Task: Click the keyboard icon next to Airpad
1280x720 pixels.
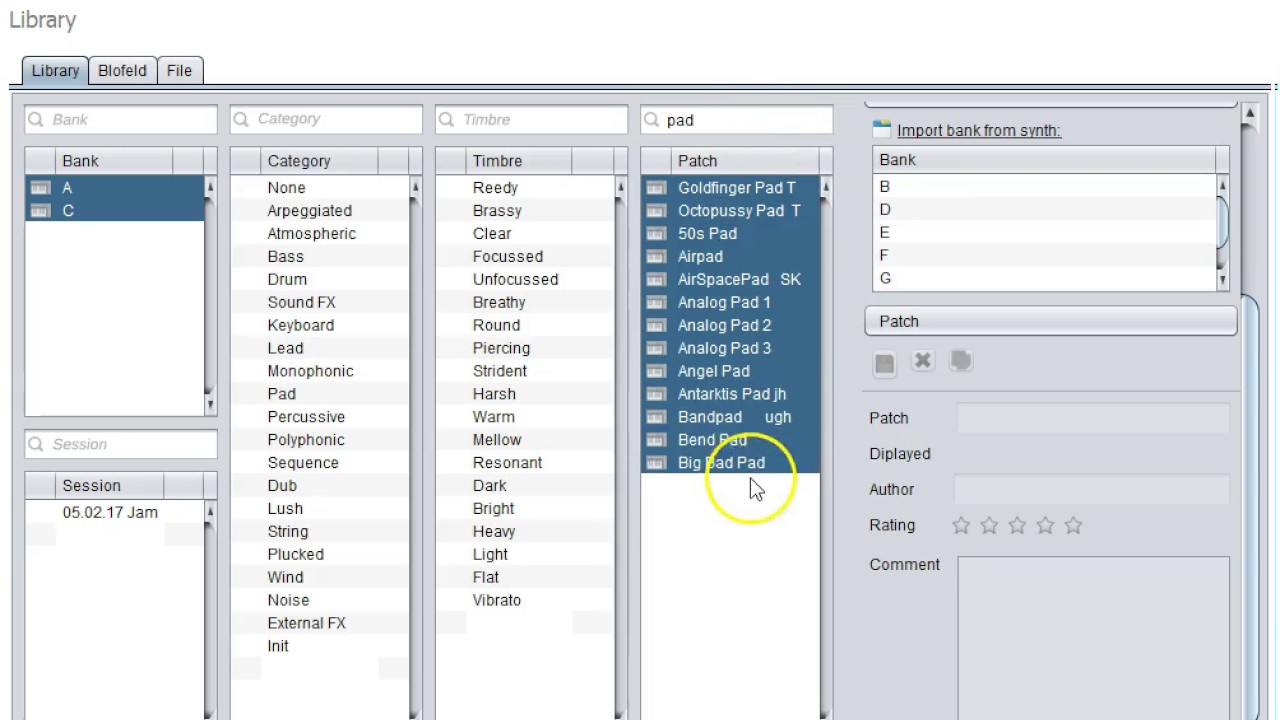Action: tap(656, 257)
